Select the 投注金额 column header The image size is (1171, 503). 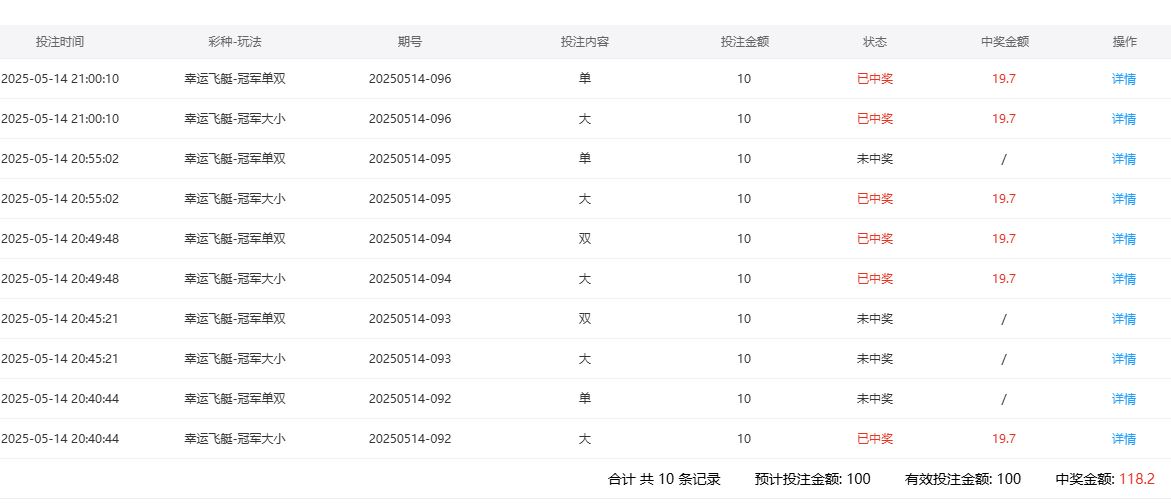point(744,42)
